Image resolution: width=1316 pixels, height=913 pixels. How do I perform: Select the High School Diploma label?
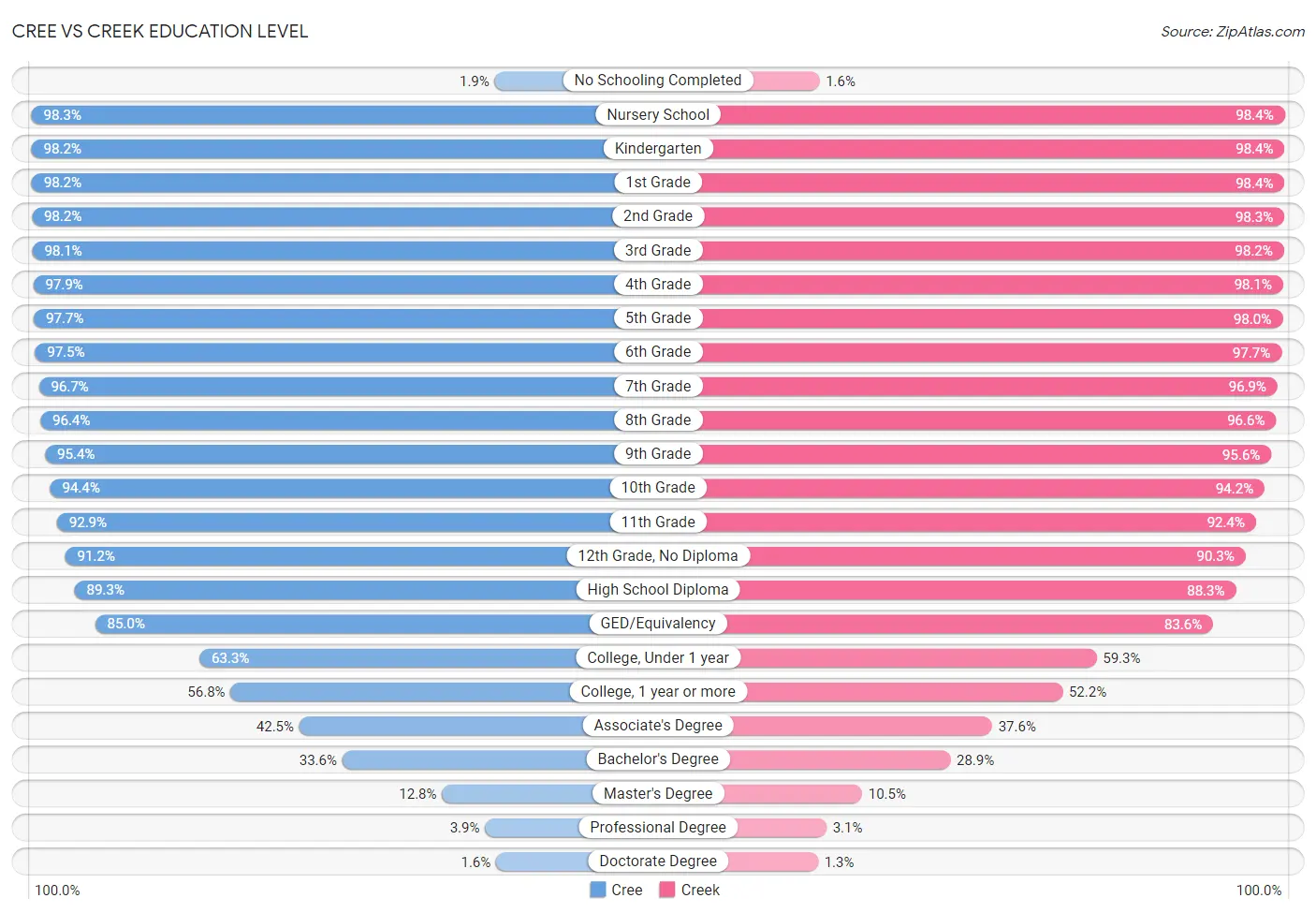point(658,590)
